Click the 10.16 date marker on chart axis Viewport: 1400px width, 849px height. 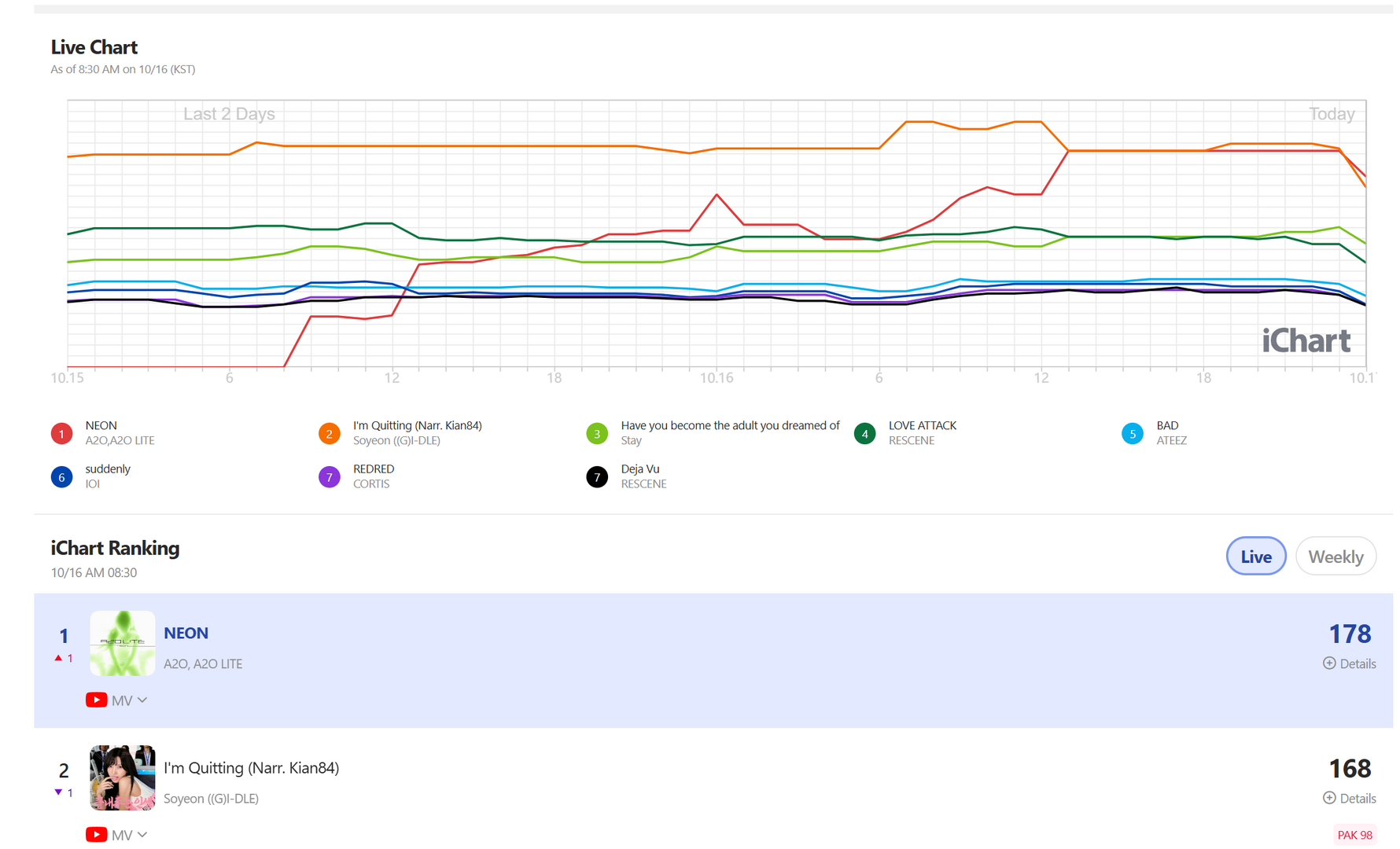tap(717, 378)
